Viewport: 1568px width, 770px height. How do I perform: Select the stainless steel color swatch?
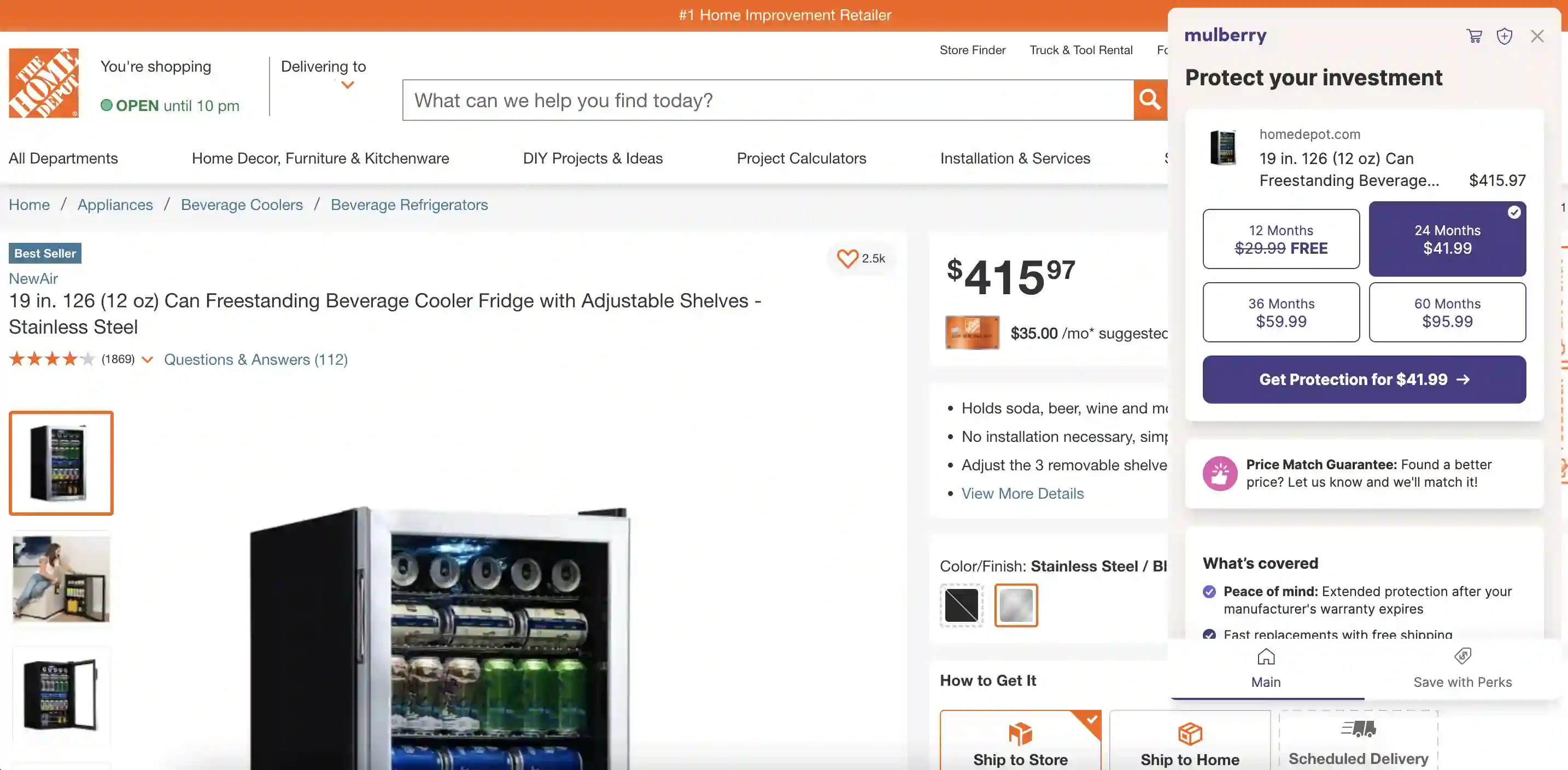point(1016,605)
